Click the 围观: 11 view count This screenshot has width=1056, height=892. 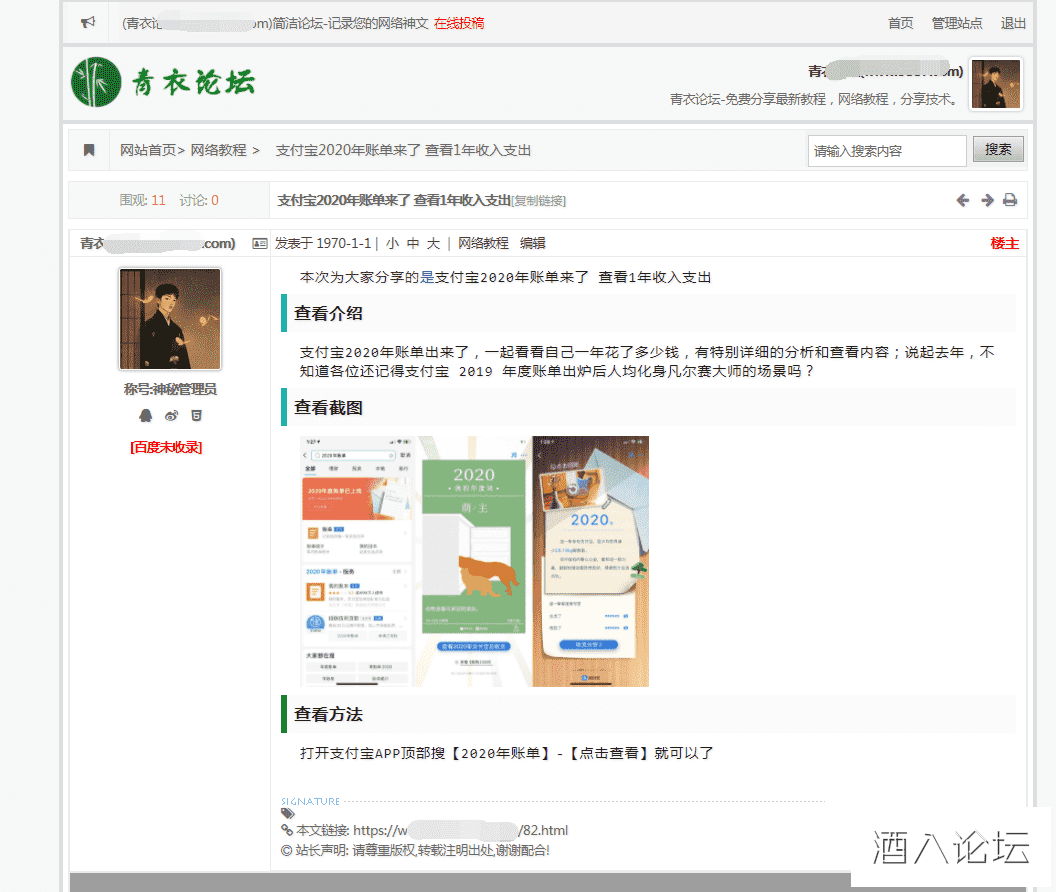pos(142,200)
